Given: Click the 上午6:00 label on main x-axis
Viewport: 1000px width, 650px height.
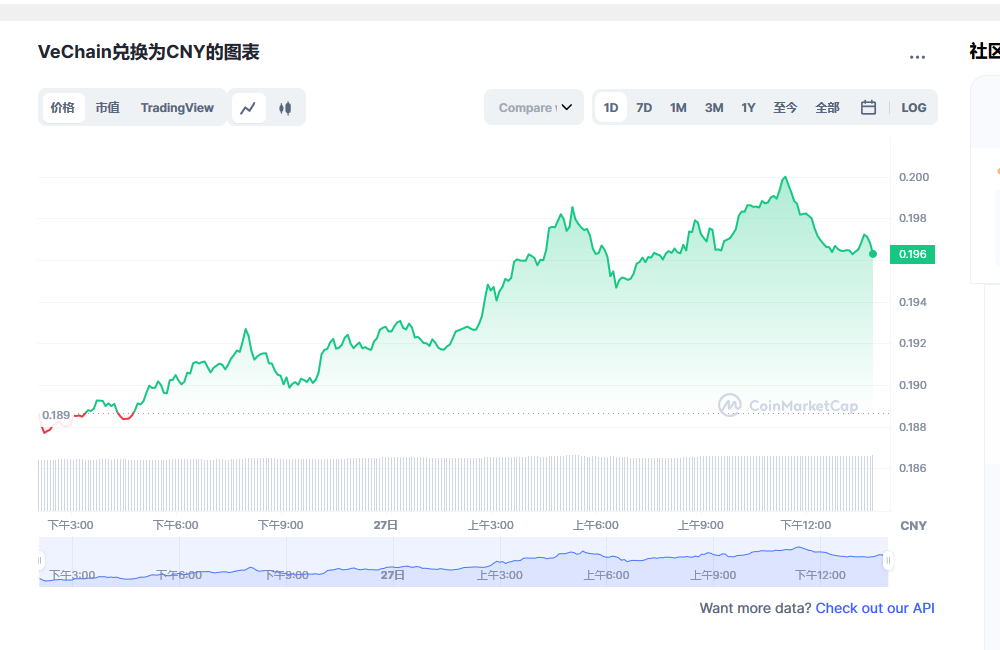Looking at the screenshot, I should [595, 525].
